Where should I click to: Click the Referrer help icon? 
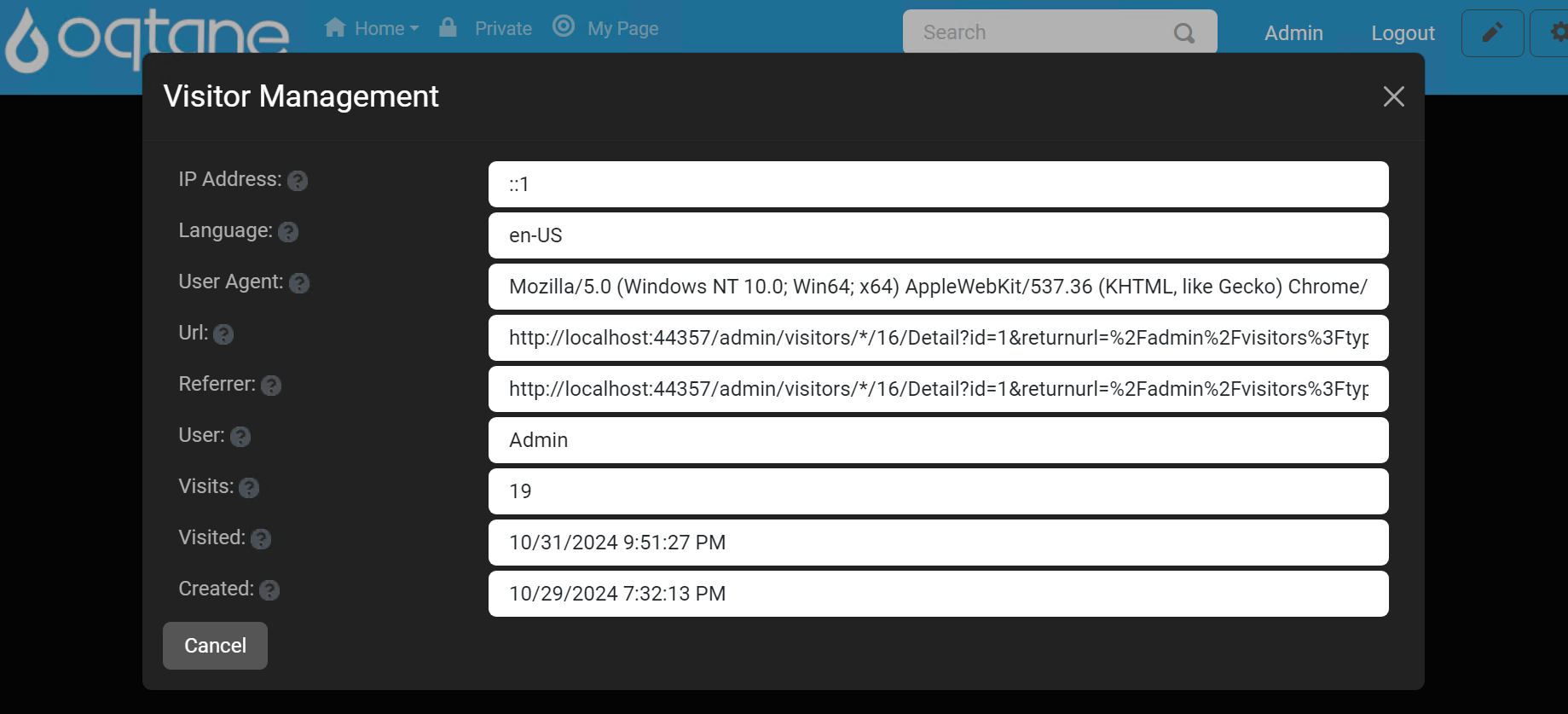271,386
